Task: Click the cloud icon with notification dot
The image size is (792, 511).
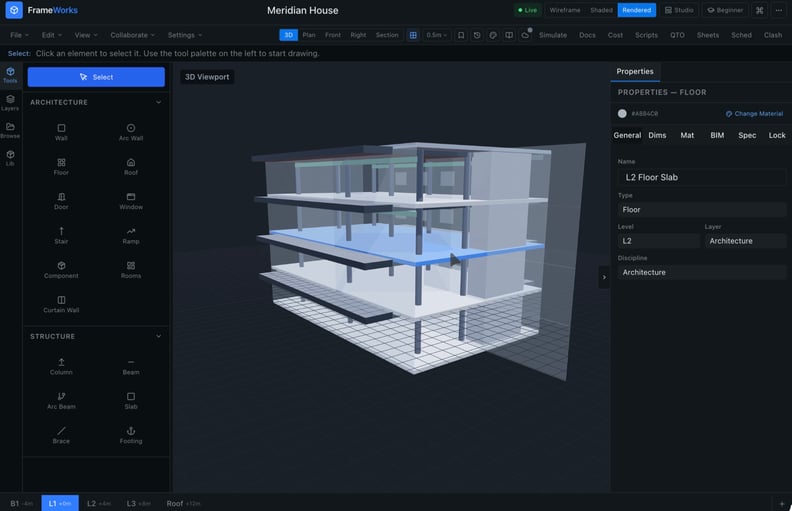Action: [525, 35]
